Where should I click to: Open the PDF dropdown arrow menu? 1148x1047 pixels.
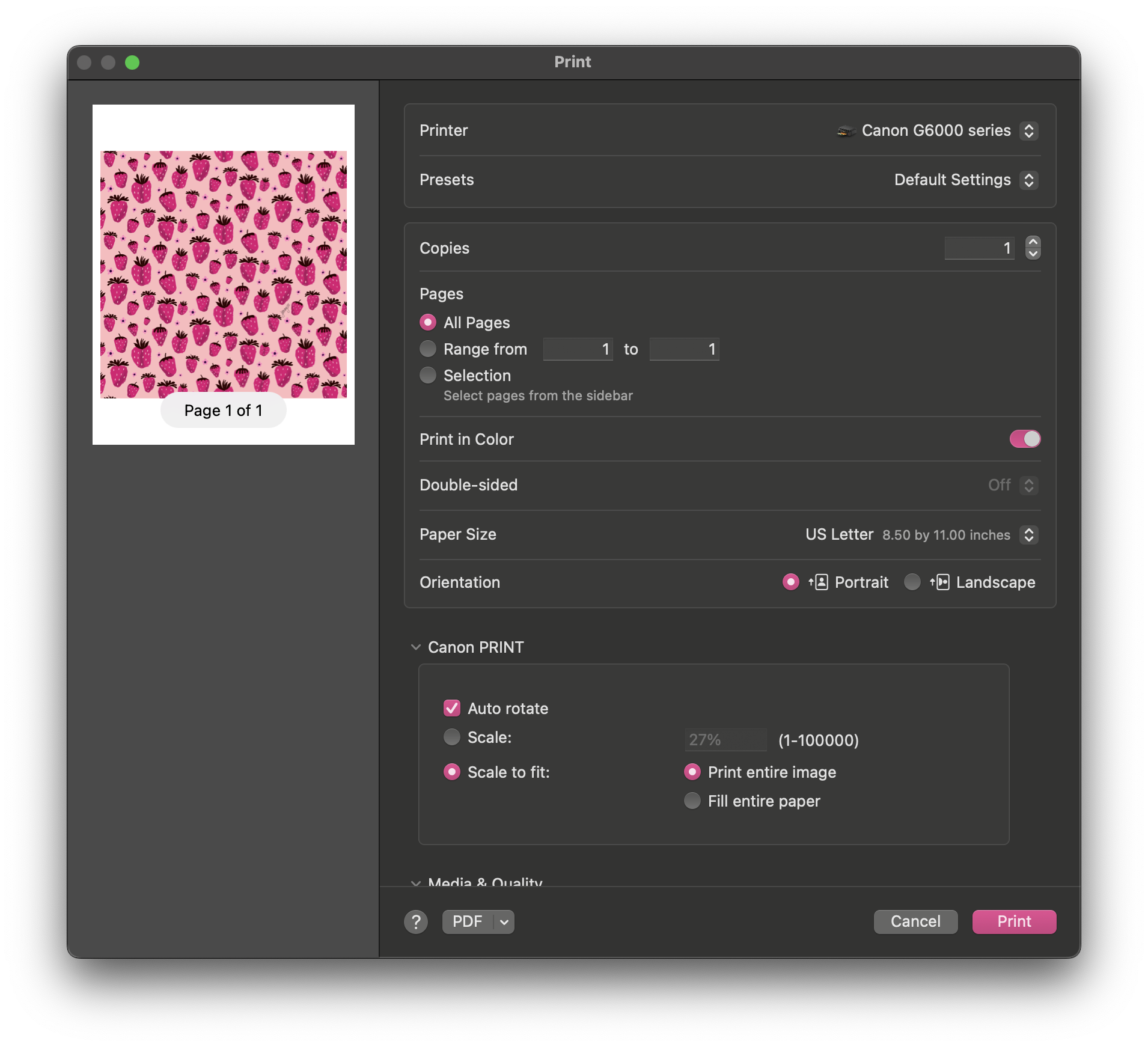(x=504, y=921)
